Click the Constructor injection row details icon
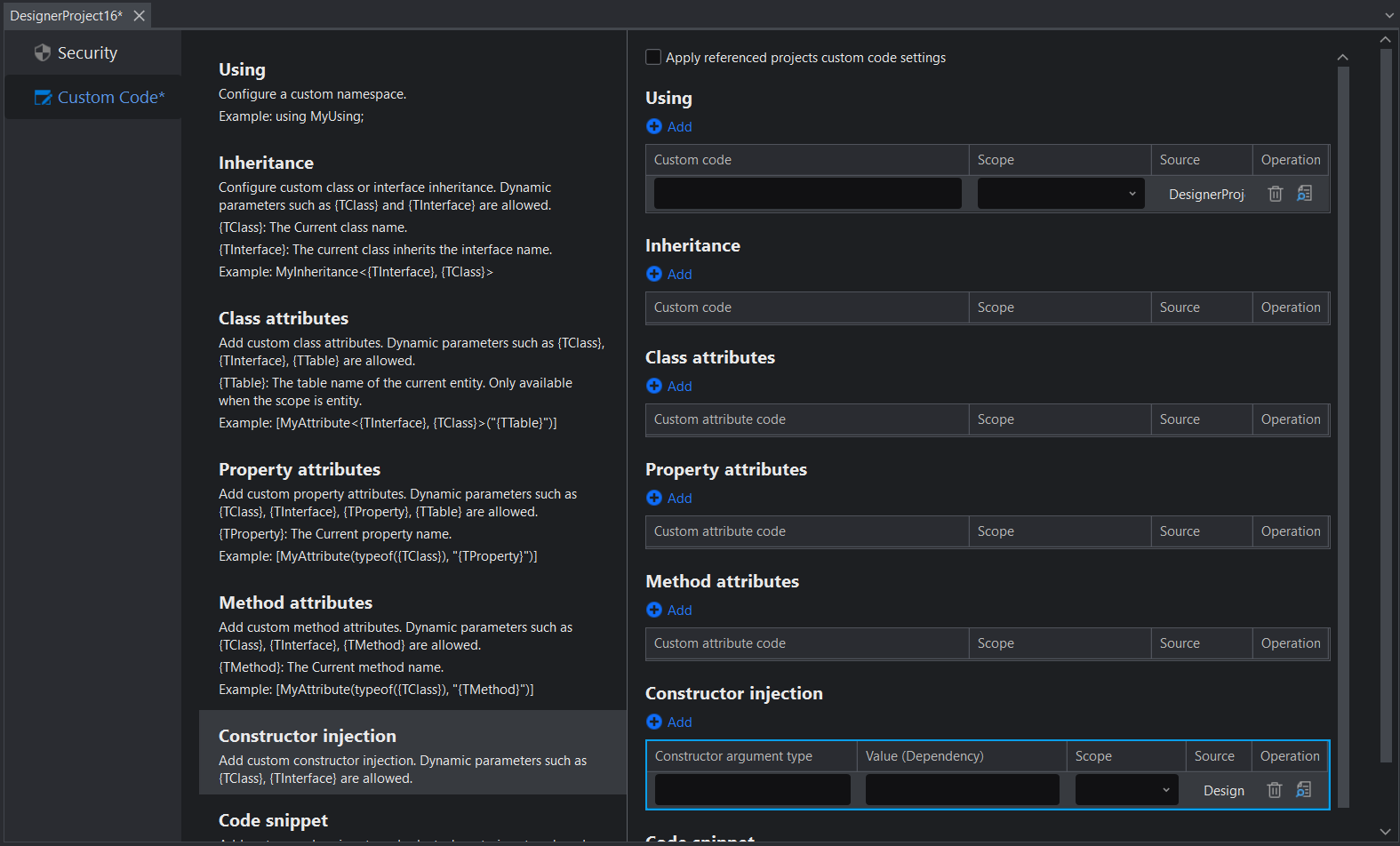1400x846 pixels. (x=1304, y=789)
